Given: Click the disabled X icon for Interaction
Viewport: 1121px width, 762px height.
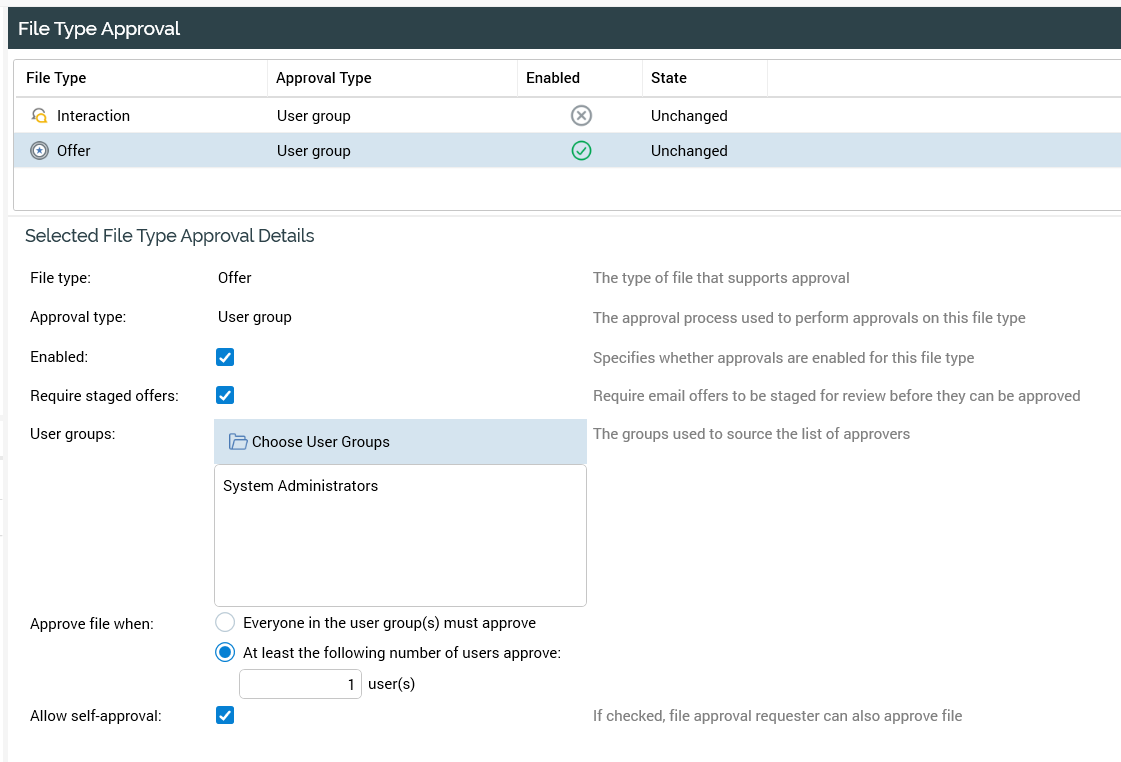Looking at the screenshot, I should (x=581, y=116).
